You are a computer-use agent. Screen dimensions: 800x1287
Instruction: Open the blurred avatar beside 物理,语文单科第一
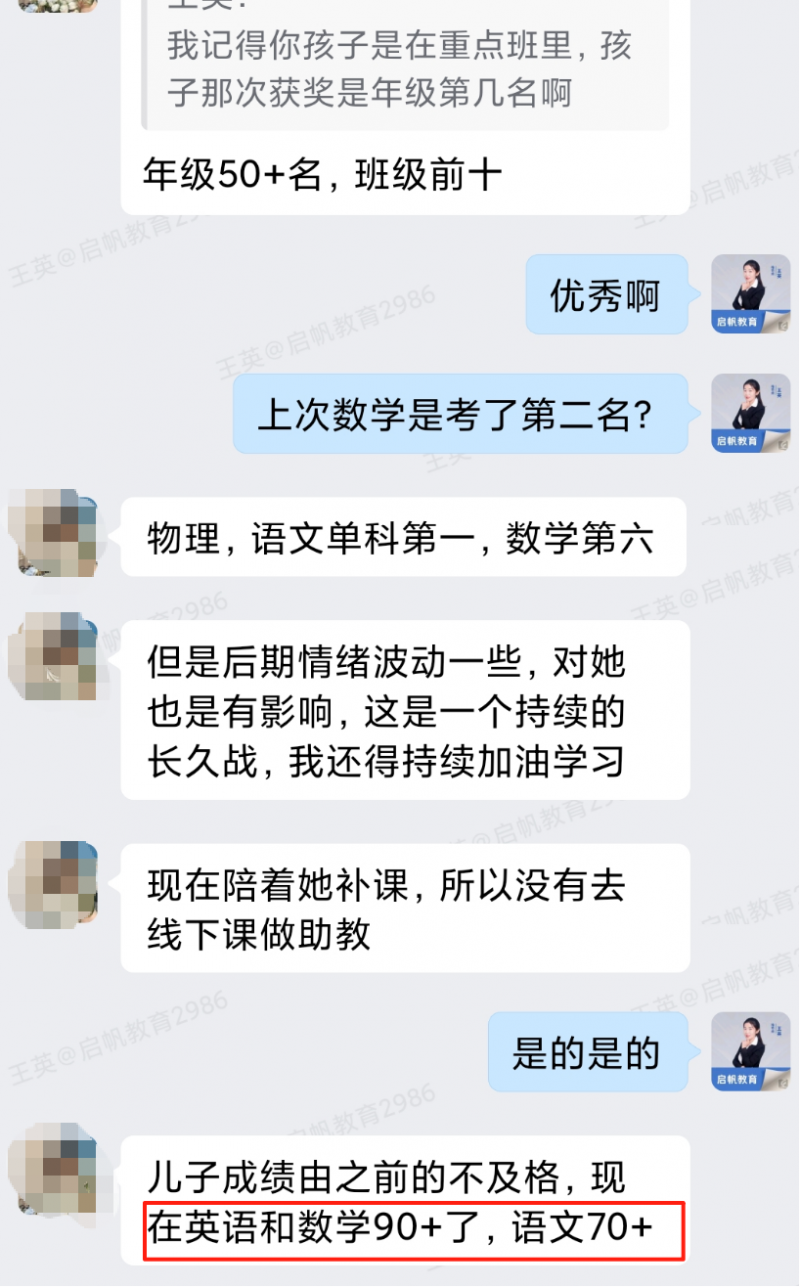(x=52, y=531)
